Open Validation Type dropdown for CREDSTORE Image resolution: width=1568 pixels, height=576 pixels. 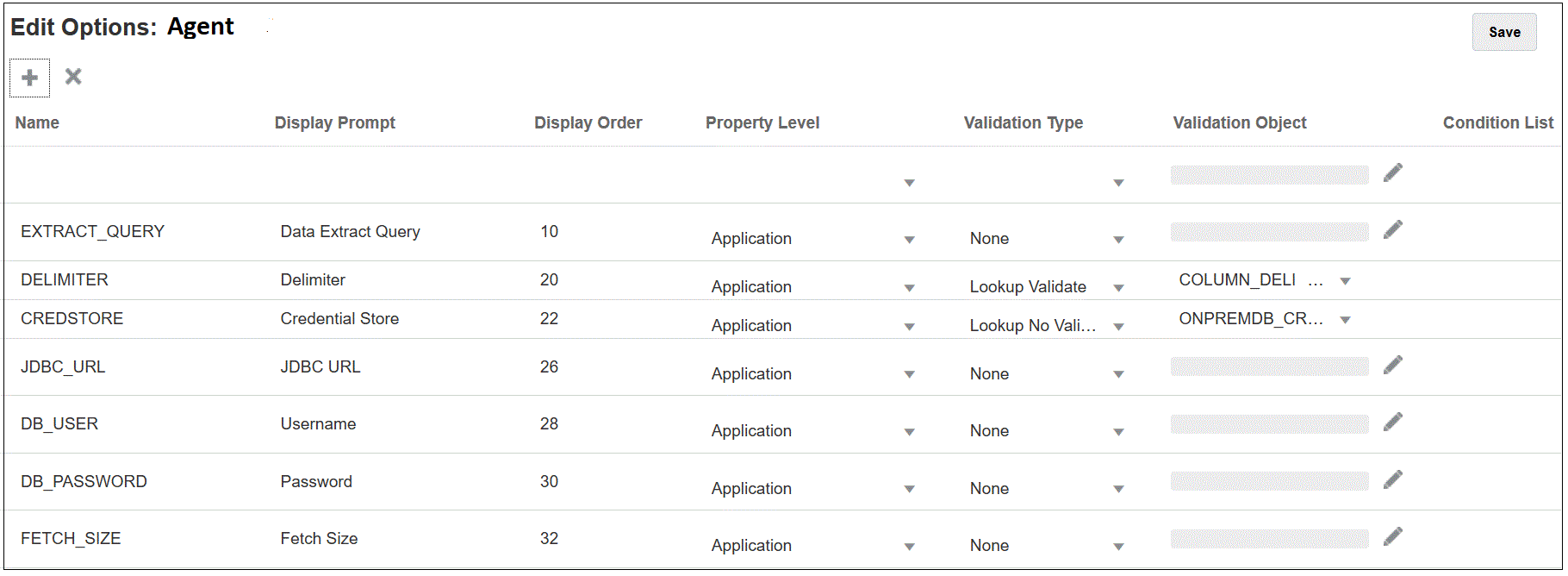coord(1118,327)
